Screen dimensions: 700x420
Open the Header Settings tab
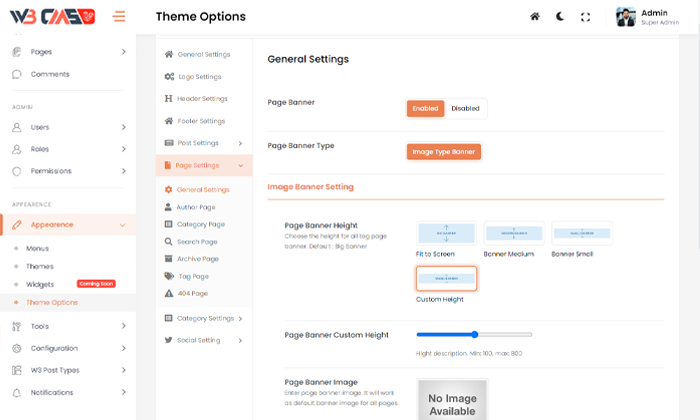click(201, 99)
